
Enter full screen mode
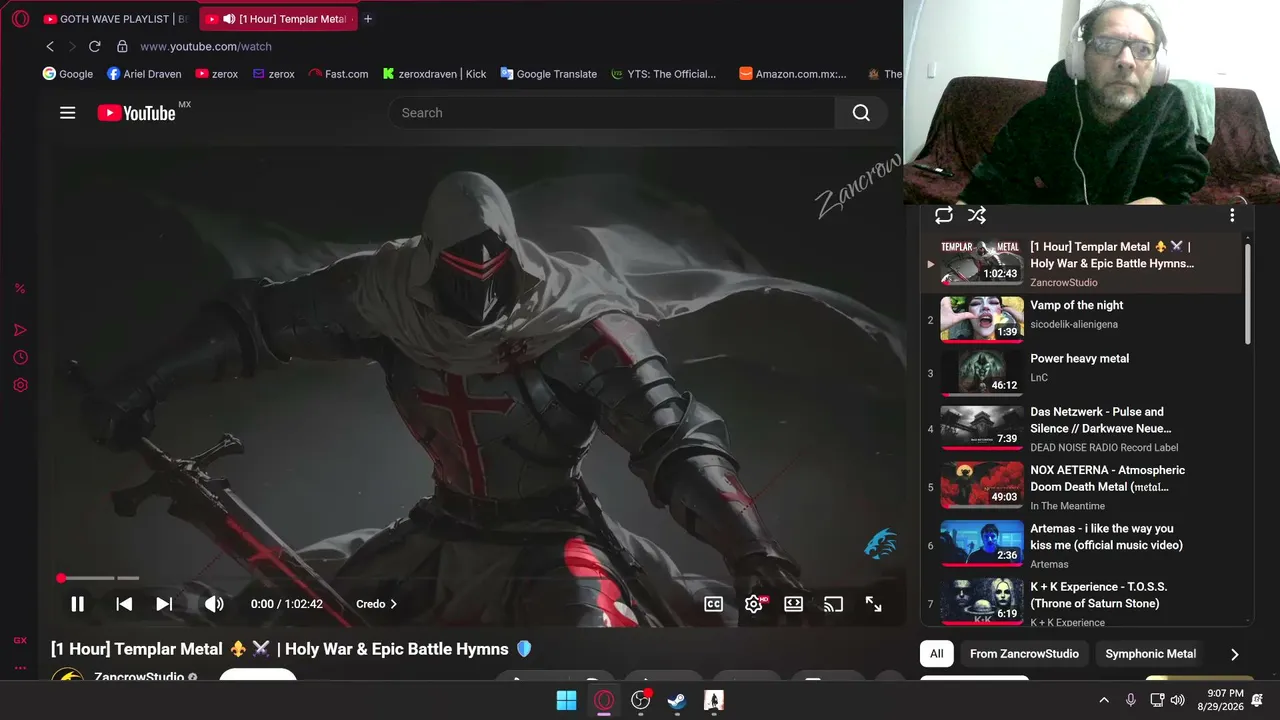[x=873, y=604]
